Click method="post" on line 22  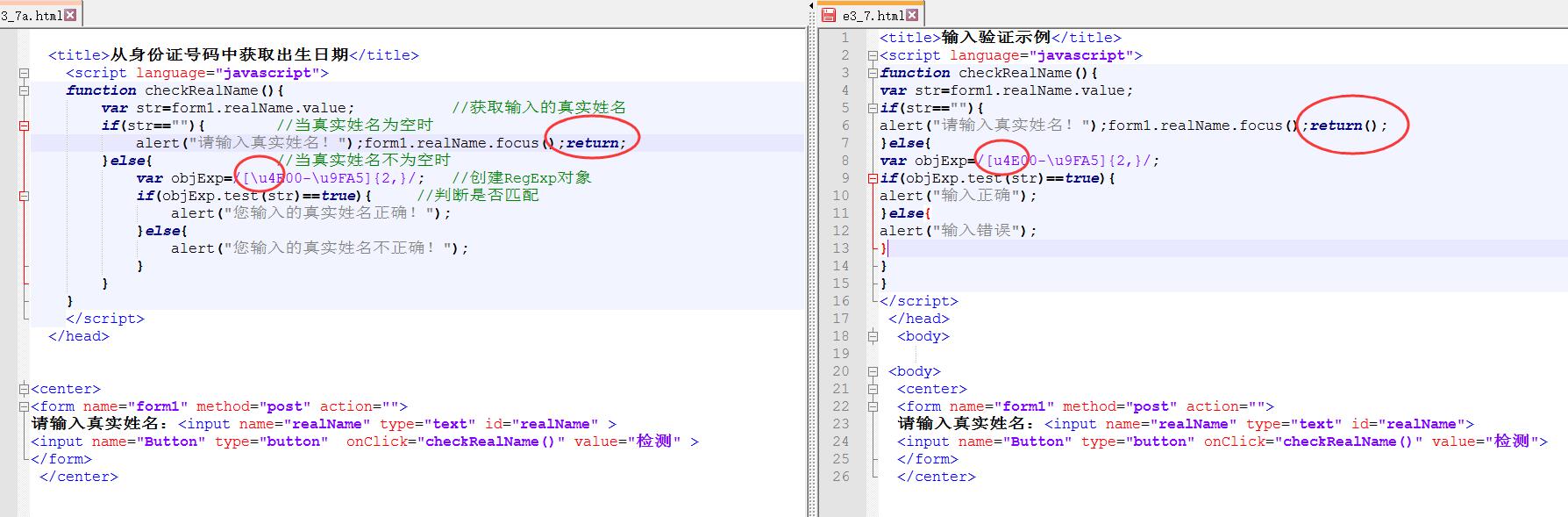pos(1121,406)
